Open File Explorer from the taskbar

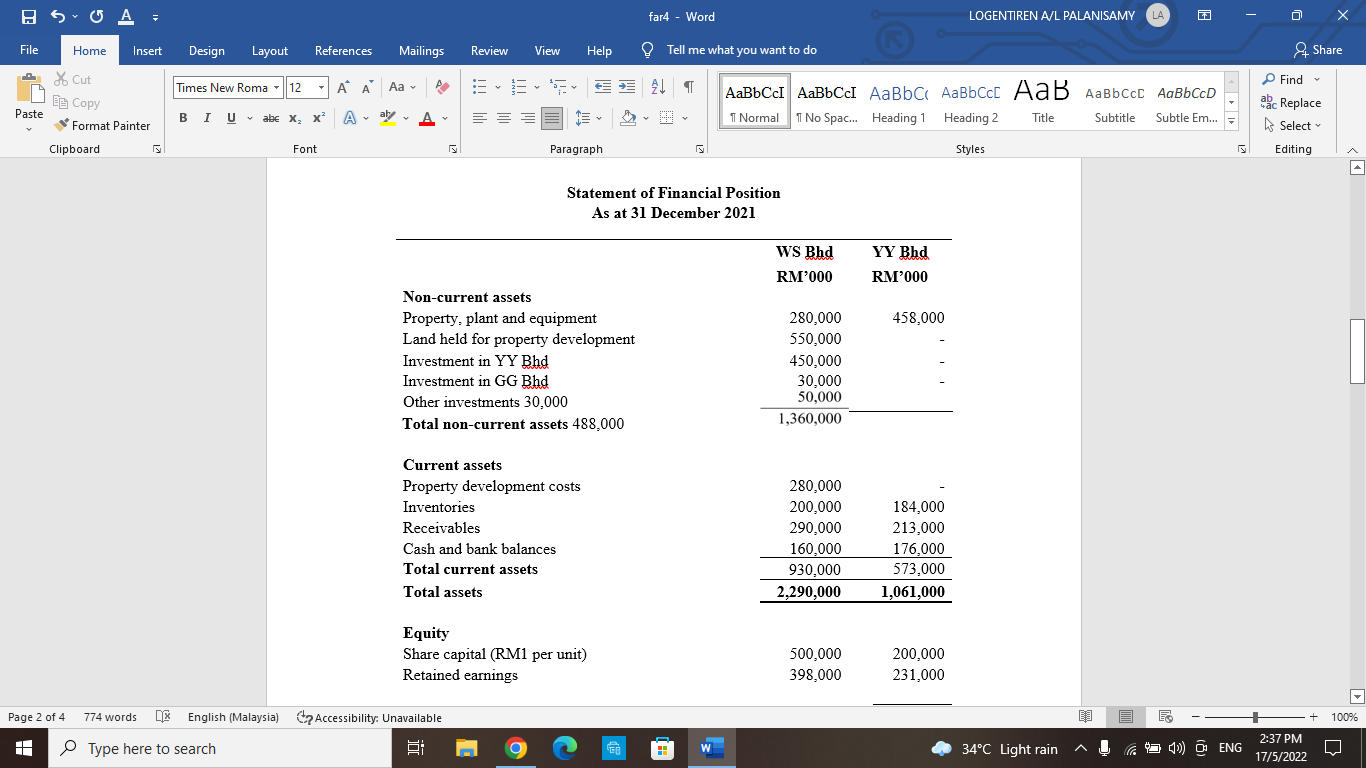coord(467,748)
